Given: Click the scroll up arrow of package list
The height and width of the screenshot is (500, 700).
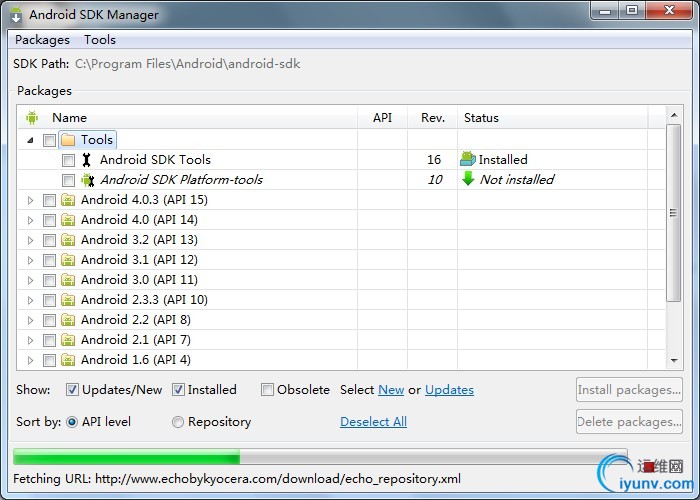Looking at the screenshot, I should coord(674,116).
